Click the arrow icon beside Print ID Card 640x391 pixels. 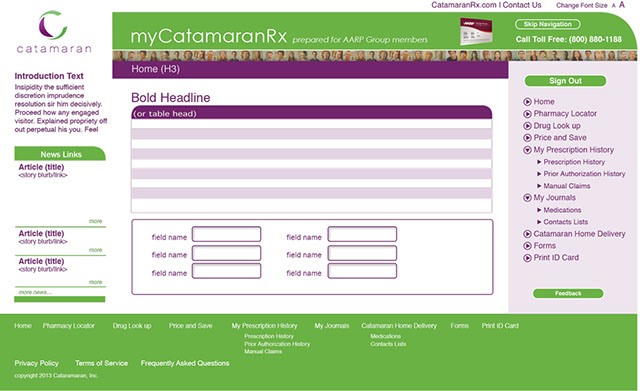coord(527,258)
